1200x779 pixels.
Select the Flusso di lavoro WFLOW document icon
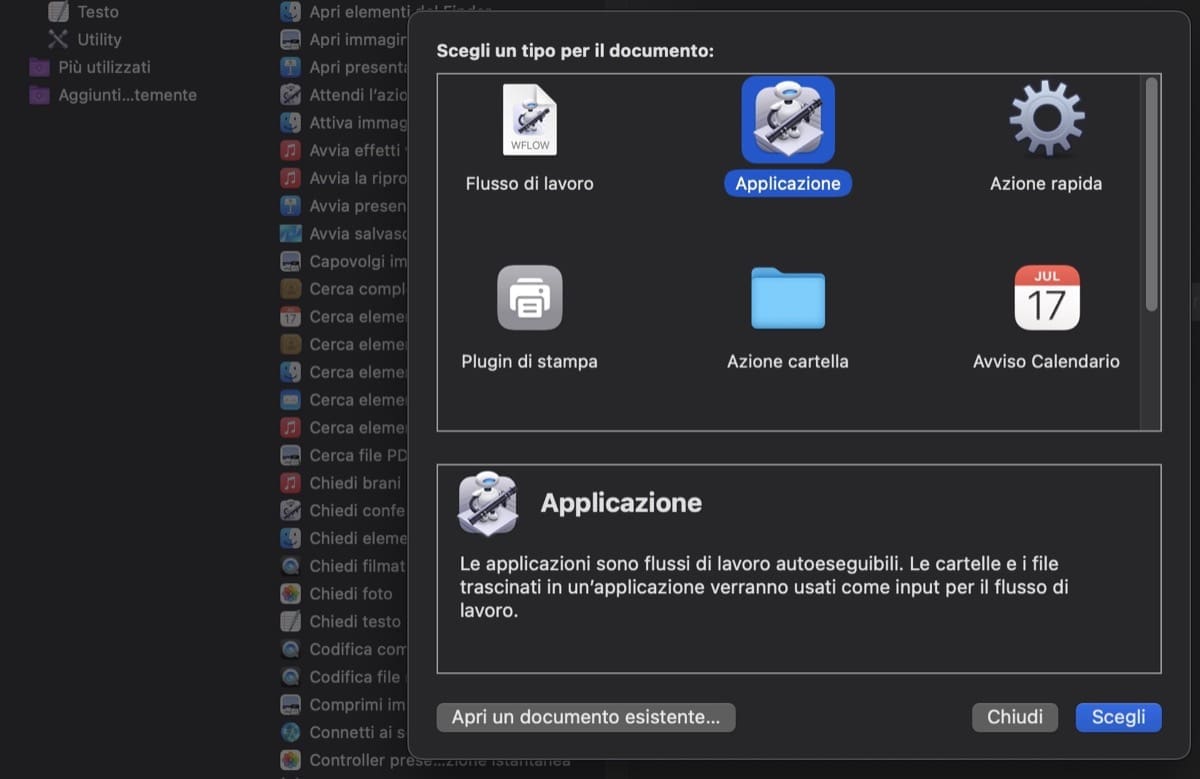[529, 119]
